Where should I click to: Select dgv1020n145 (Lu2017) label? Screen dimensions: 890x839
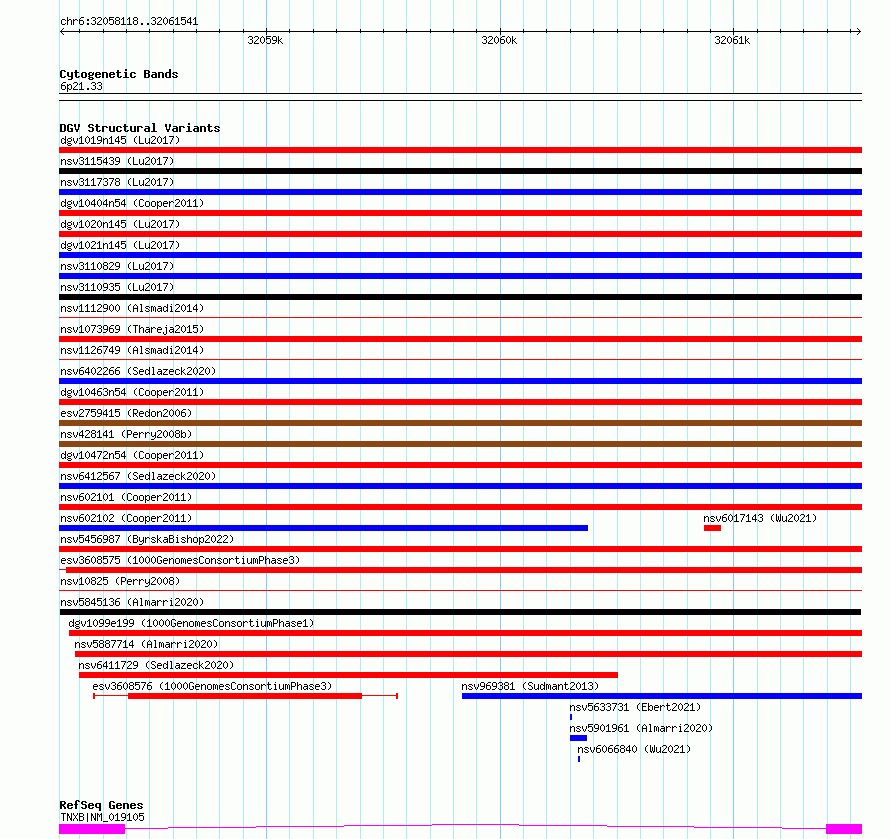(x=120, y=224)
